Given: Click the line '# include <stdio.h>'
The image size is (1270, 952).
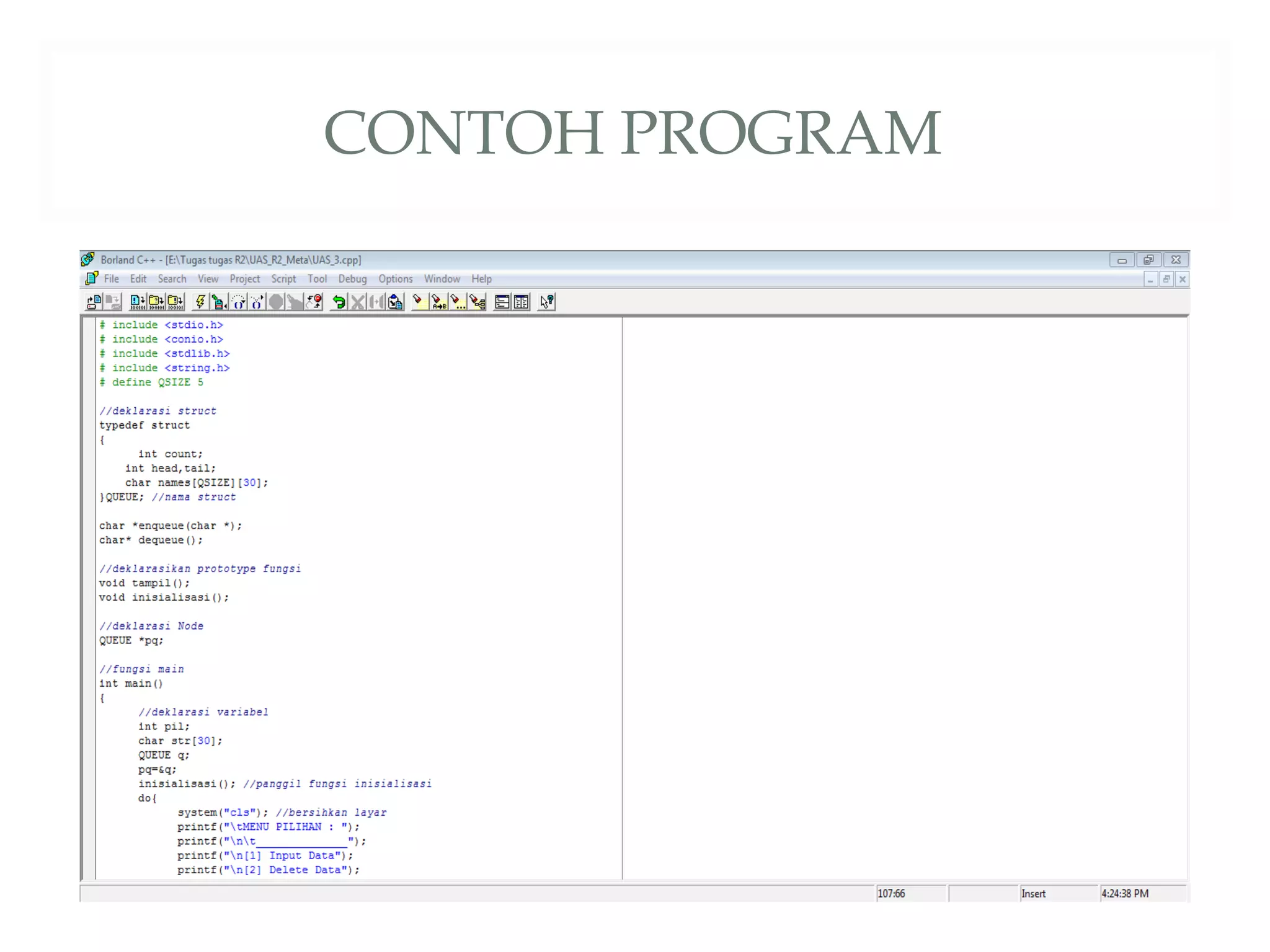Looking at the screenshot, I should (x=161, y=325).
